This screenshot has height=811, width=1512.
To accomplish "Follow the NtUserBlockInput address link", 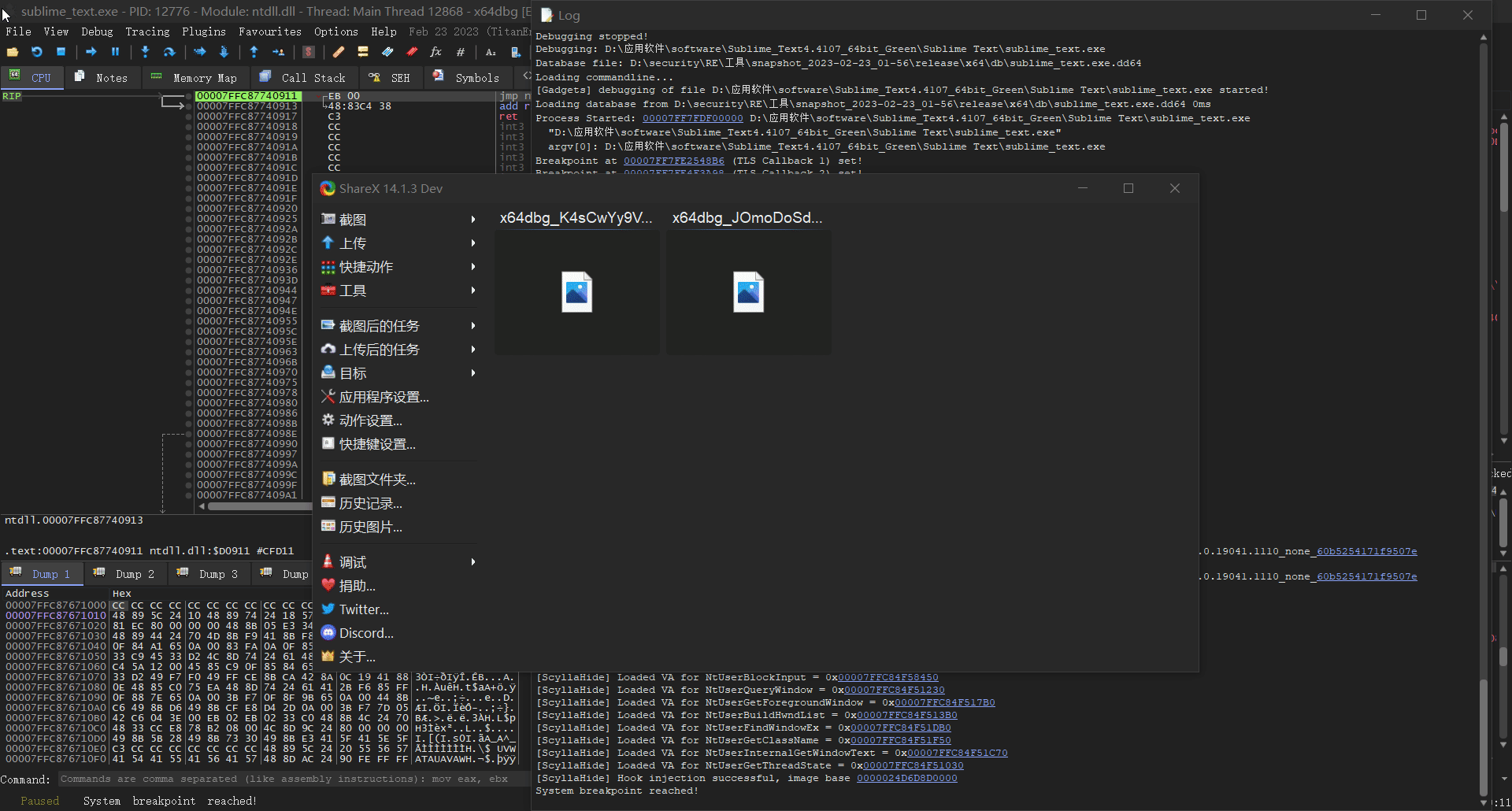I will 888,677.
